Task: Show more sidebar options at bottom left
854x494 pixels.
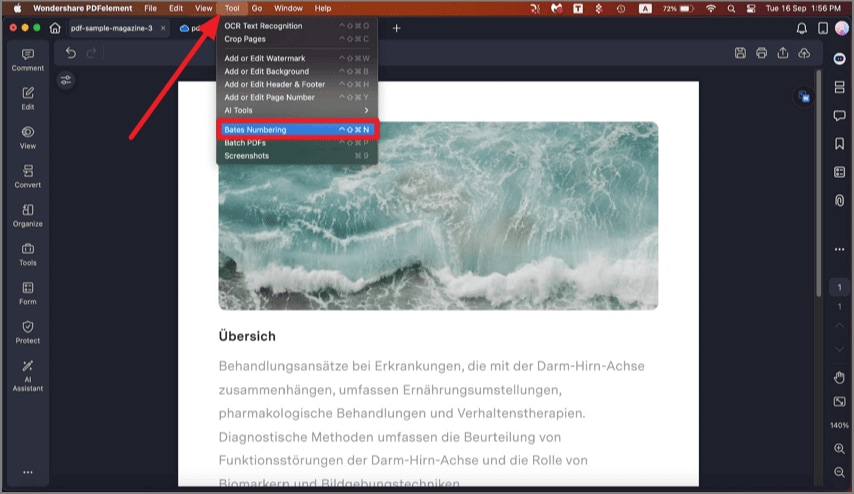Action: (x=28, y=472)
